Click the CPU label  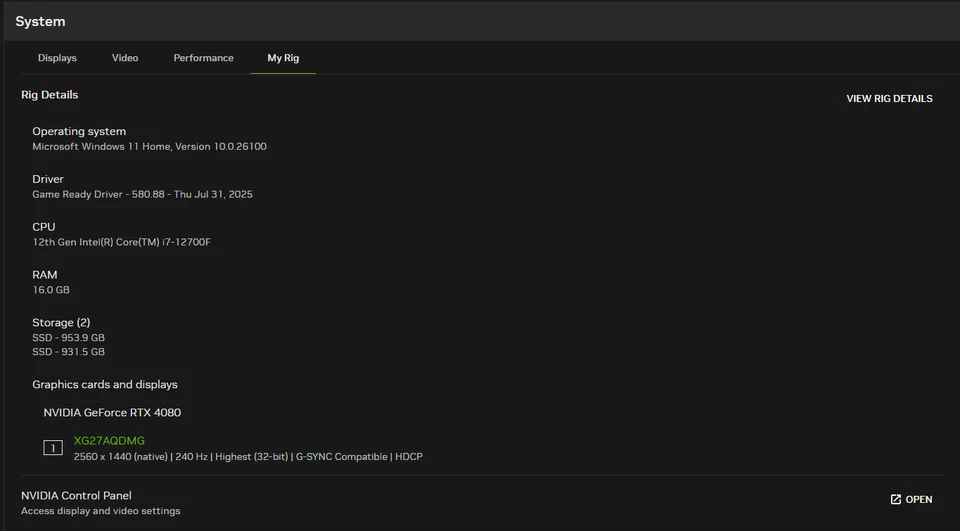pos(43,227)
